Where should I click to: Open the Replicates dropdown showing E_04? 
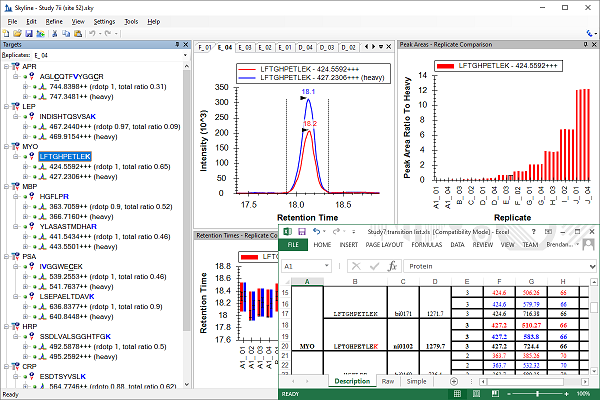click(186, 56)
